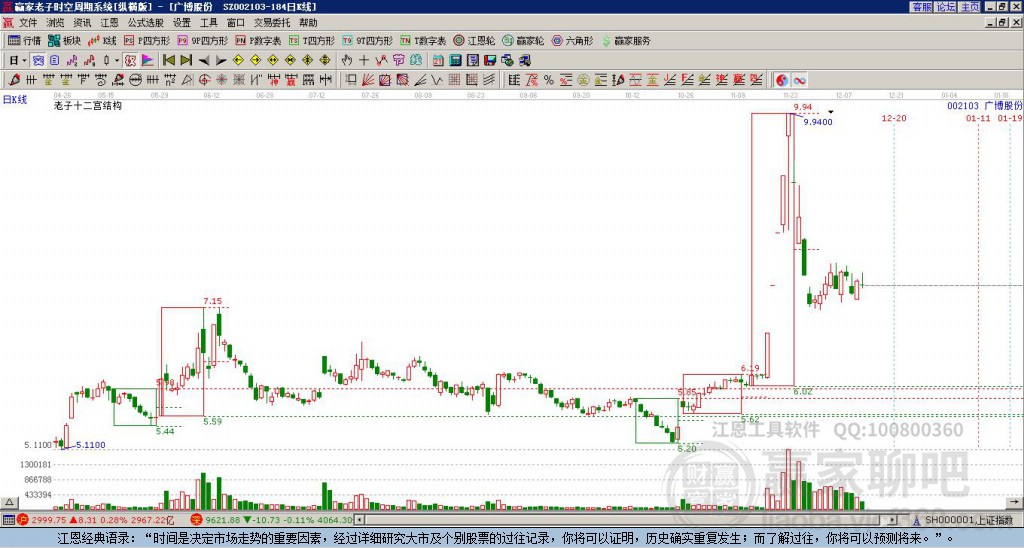Open the T数字表 tool
Screen dimensions: 1024x548
tap(423, 40)
